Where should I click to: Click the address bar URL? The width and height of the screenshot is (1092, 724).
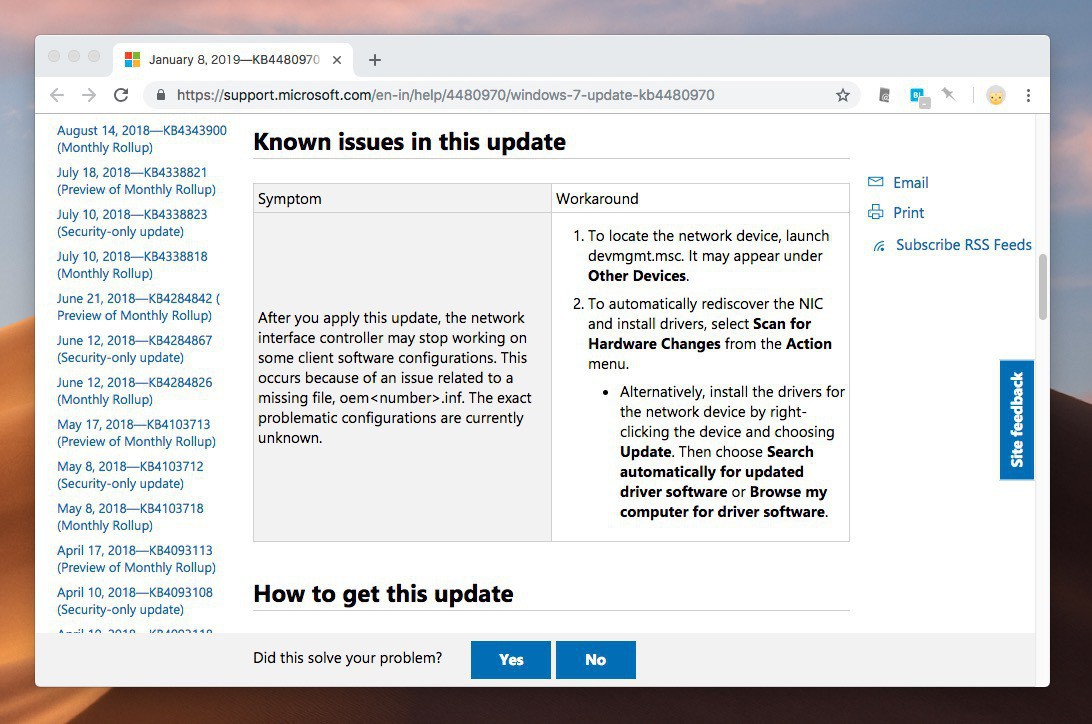(x=445, y=95)
